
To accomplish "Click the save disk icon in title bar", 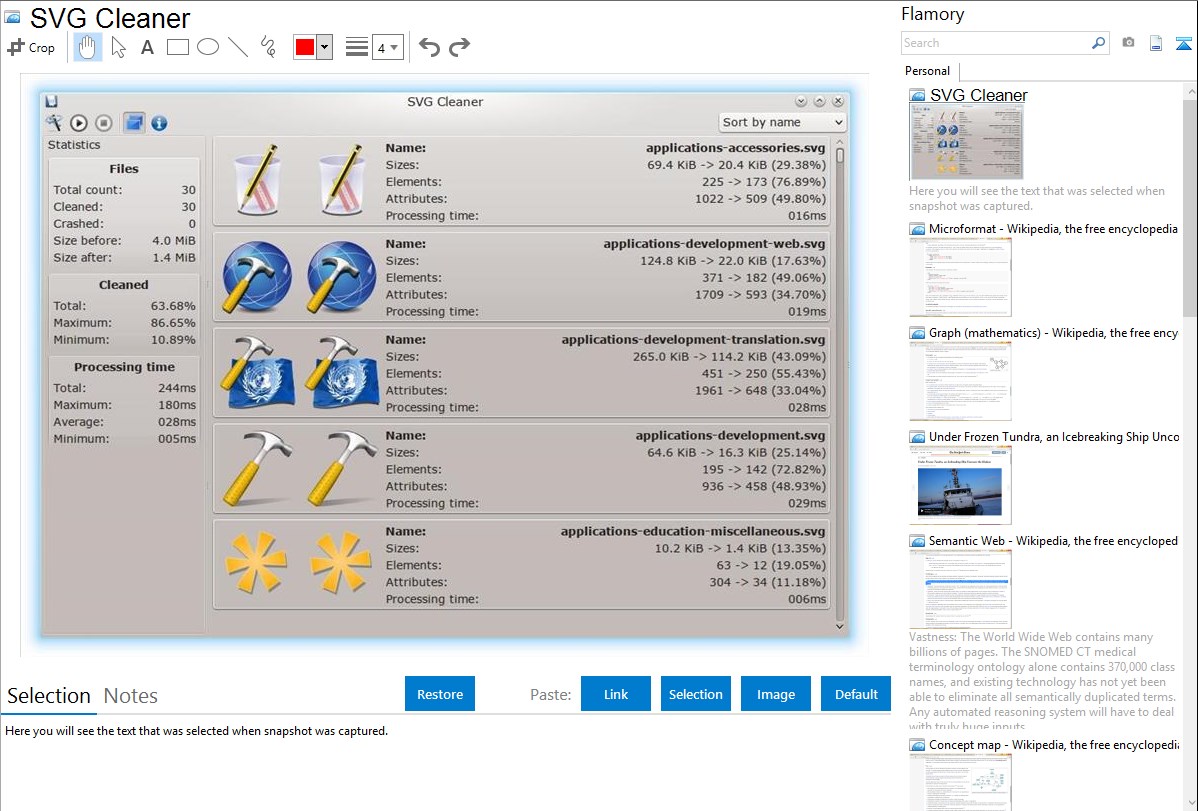I will coord(52,102).
